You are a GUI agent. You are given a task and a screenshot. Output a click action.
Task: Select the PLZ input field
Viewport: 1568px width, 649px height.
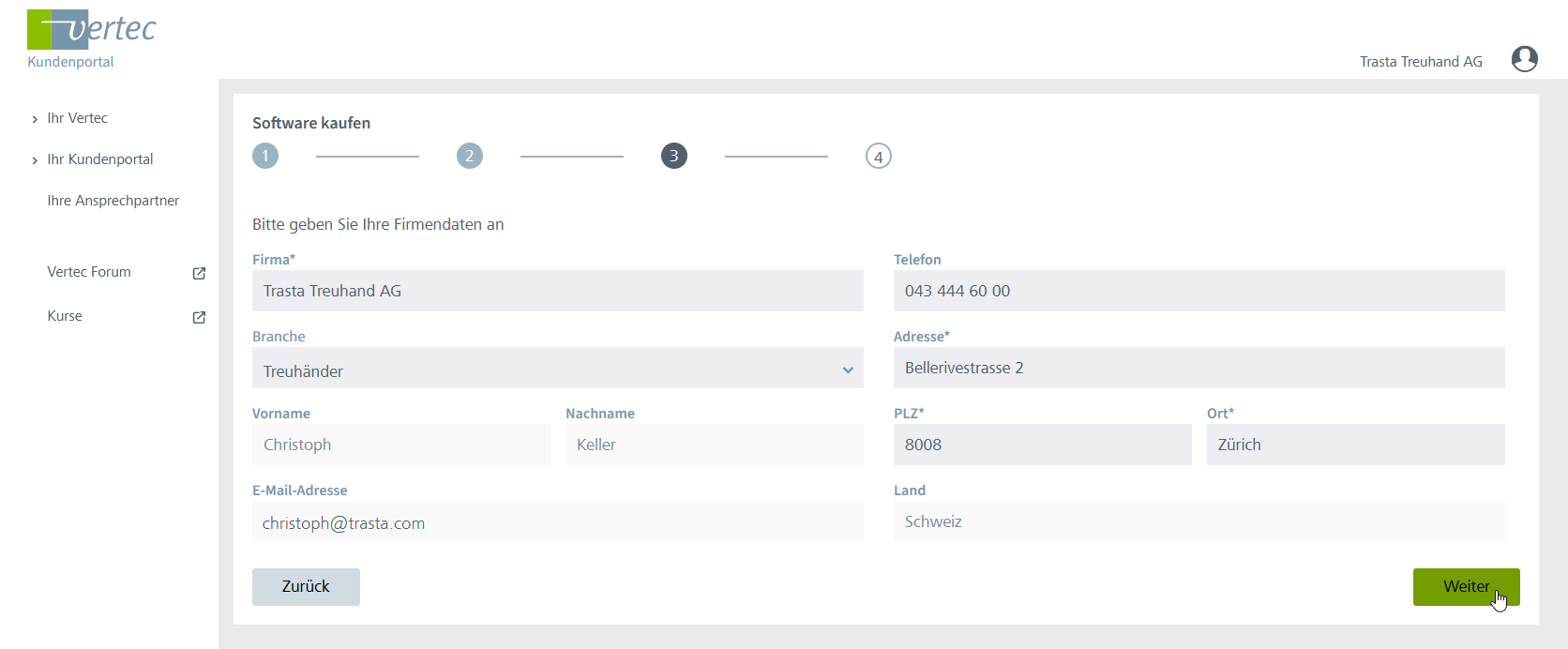point(1042,445)
